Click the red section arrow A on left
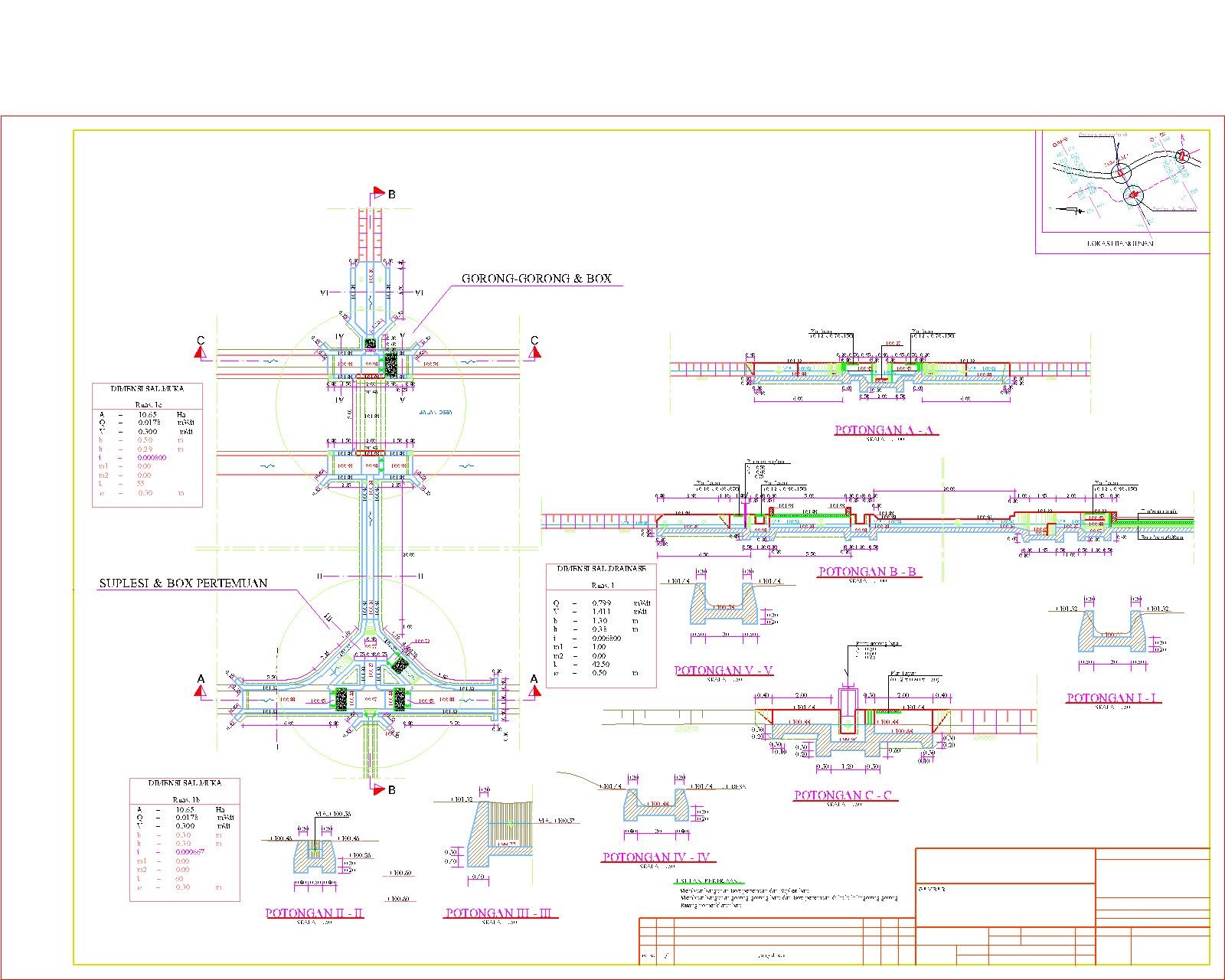 point(201,689)
